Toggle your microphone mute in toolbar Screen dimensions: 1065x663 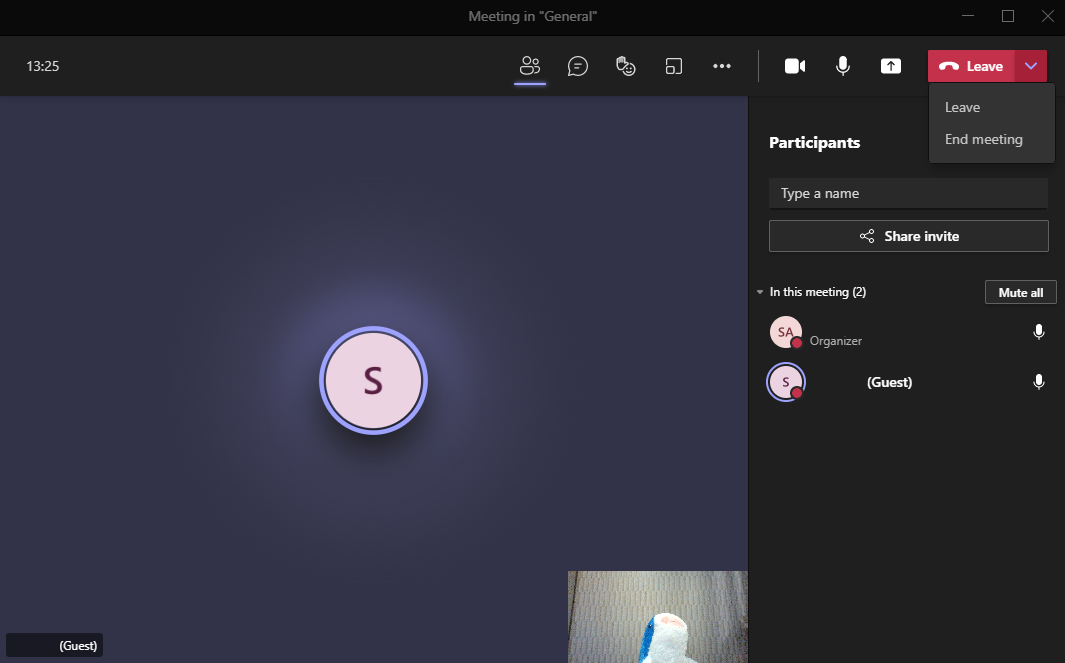click(843, 66)
